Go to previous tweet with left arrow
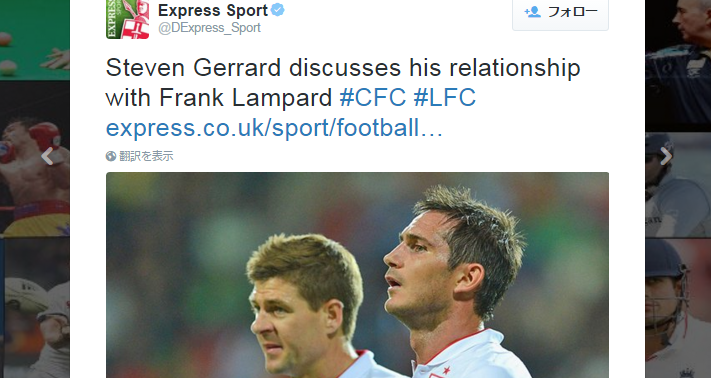The image size is (711, 378). pyautogui.click(x=47, y=156)
